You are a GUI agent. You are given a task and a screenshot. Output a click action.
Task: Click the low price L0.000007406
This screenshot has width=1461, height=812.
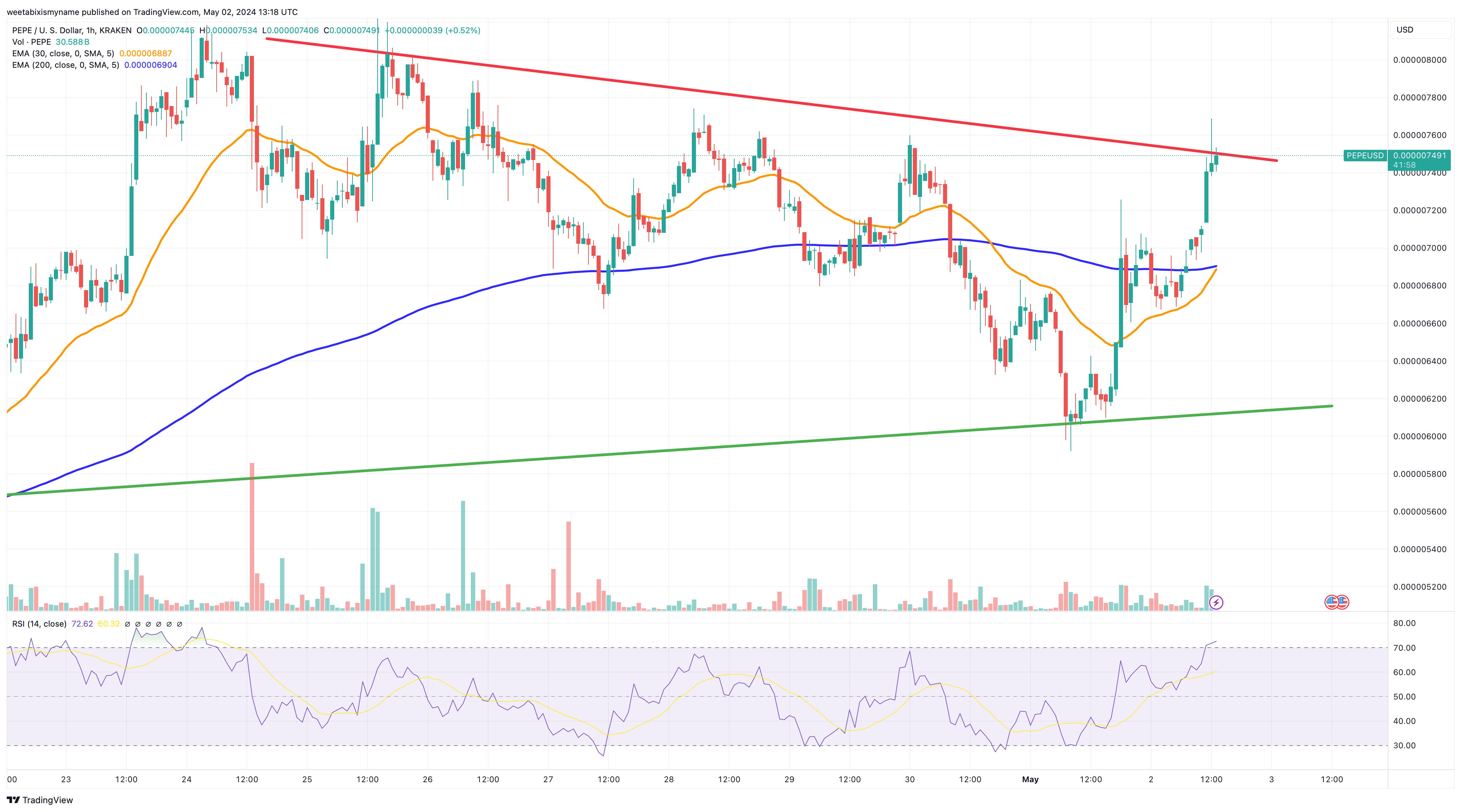[x=291, y=31]
